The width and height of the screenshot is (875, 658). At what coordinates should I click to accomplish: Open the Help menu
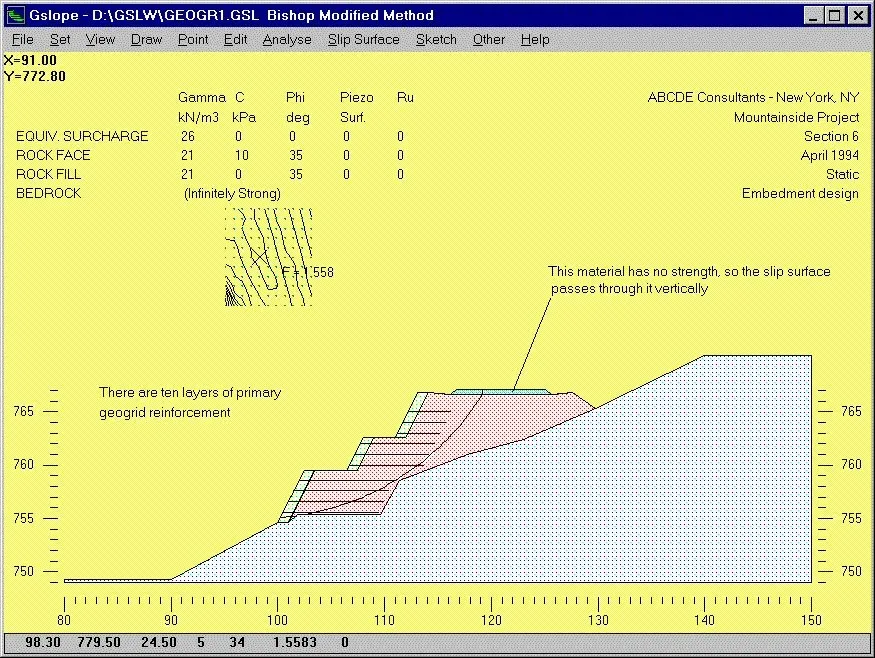click(535, 39)
